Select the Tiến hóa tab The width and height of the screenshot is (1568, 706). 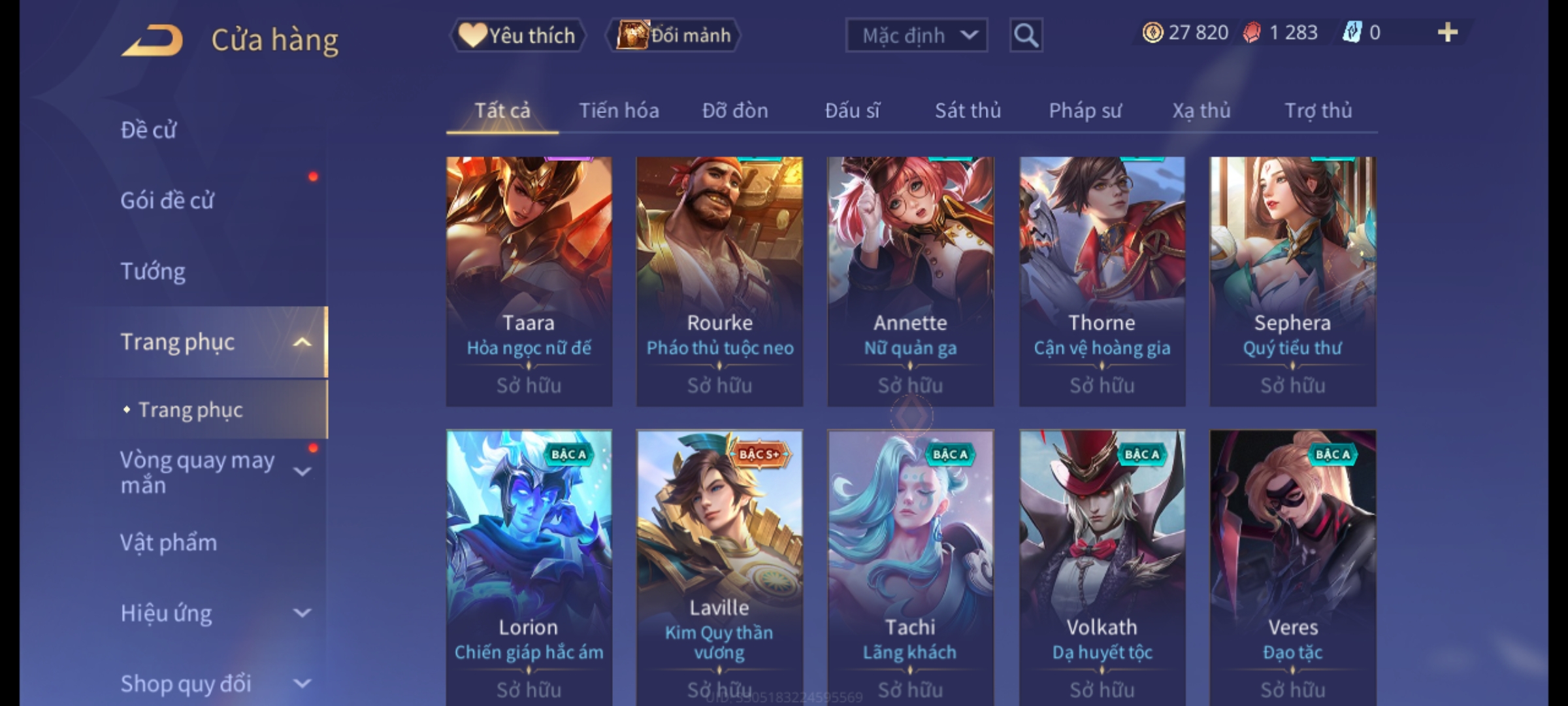click(x=619, y=110)
